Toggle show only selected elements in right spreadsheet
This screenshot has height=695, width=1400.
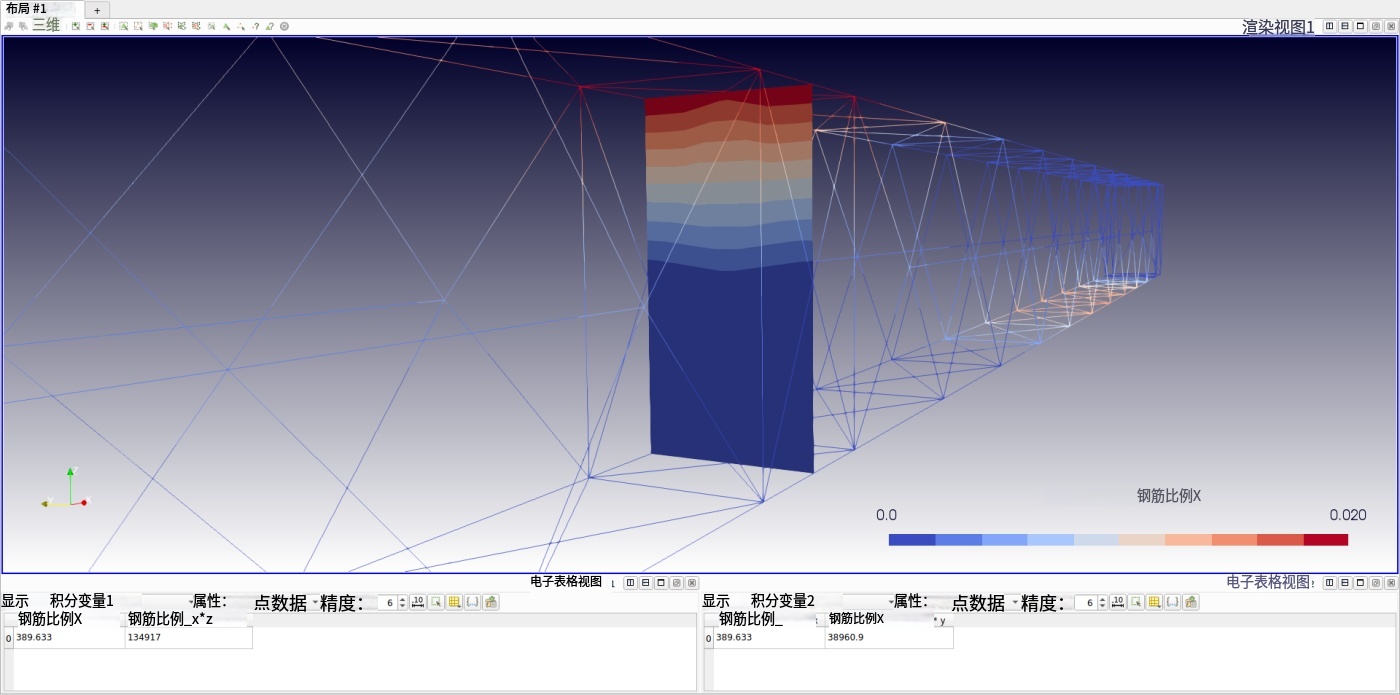coord(1136,602)
